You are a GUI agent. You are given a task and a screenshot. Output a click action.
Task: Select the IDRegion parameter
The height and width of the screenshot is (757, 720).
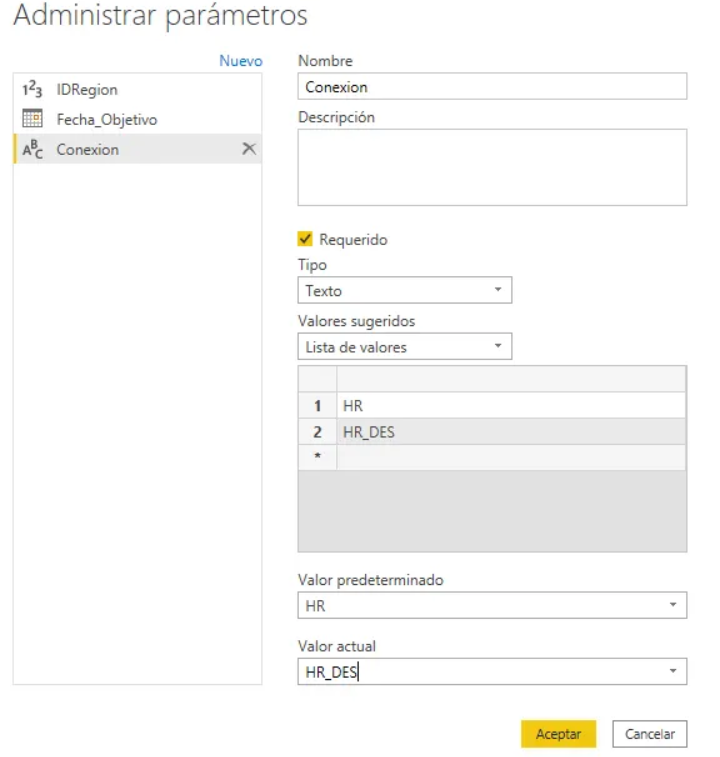[x=87, y=90]
